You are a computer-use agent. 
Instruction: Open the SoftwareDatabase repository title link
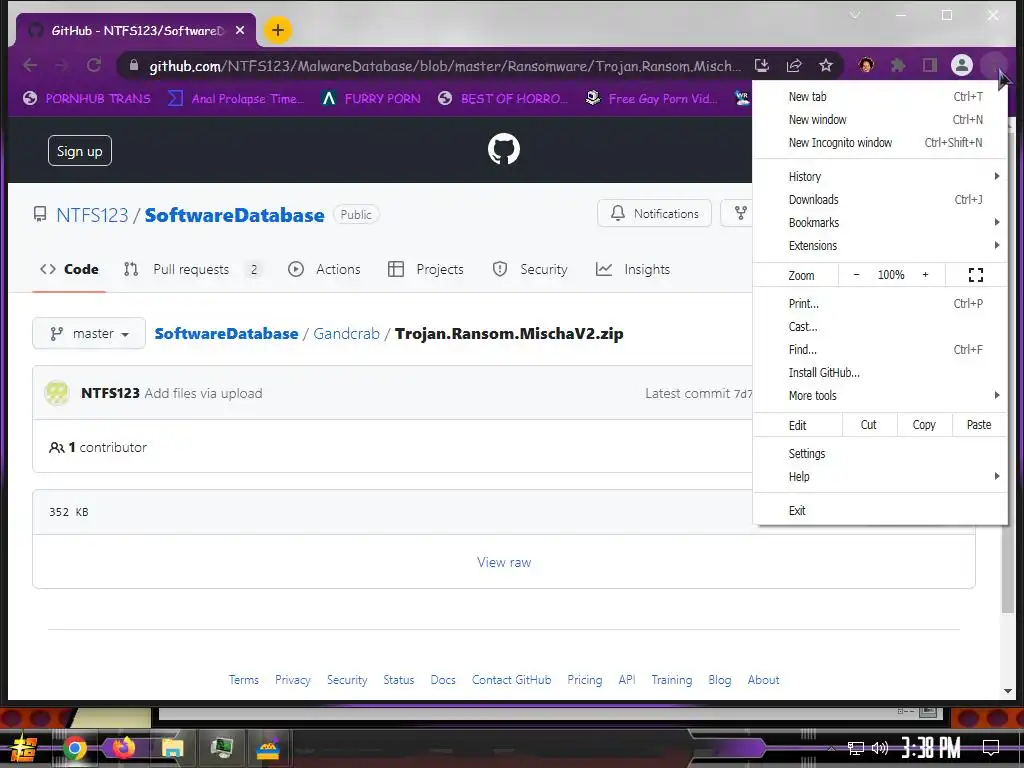click(234, 215)
